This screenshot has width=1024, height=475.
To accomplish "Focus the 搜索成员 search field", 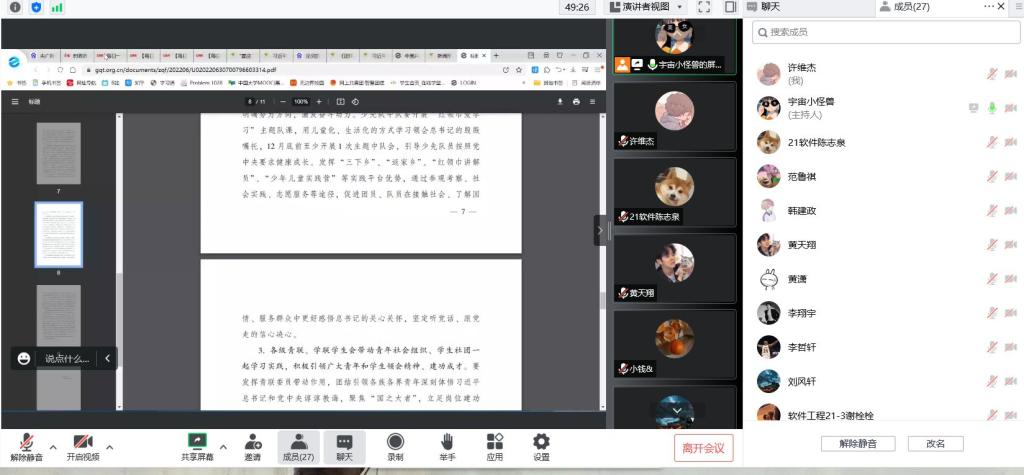I will (884, 32).
